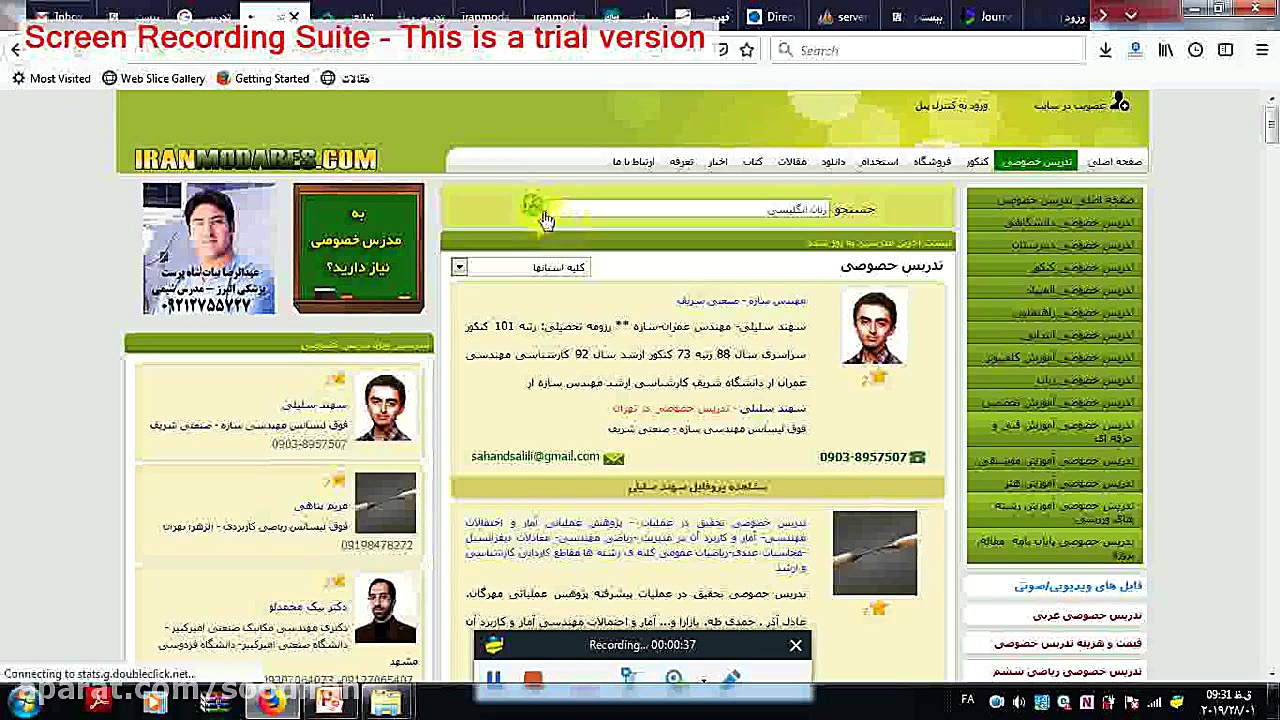Open the اخبار nav item
The width and height of the screenshot is (1280, 720).
point(717,161)
